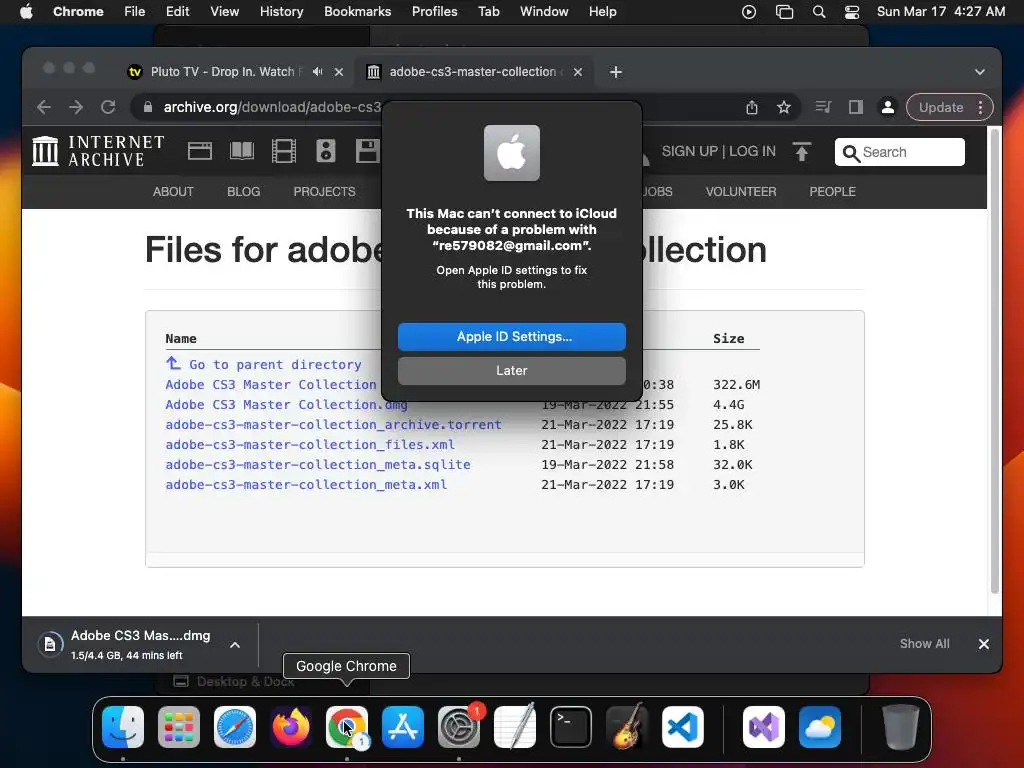Open Internet Archive Texts book icon
The image size is (1024, 768).
(x=242, y=151)
